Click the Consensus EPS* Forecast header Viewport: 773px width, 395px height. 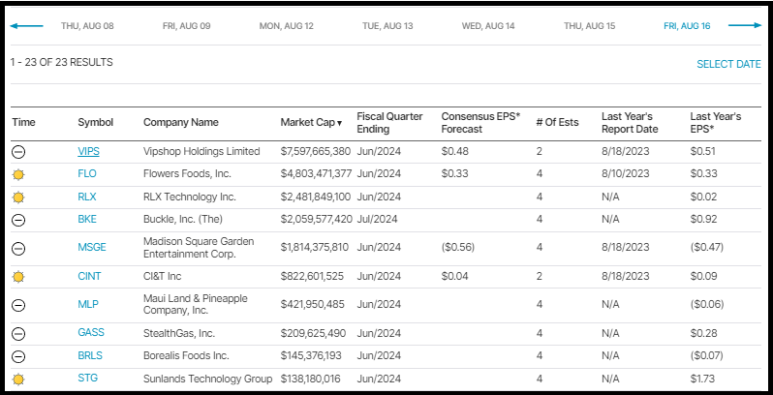[481, 123]
